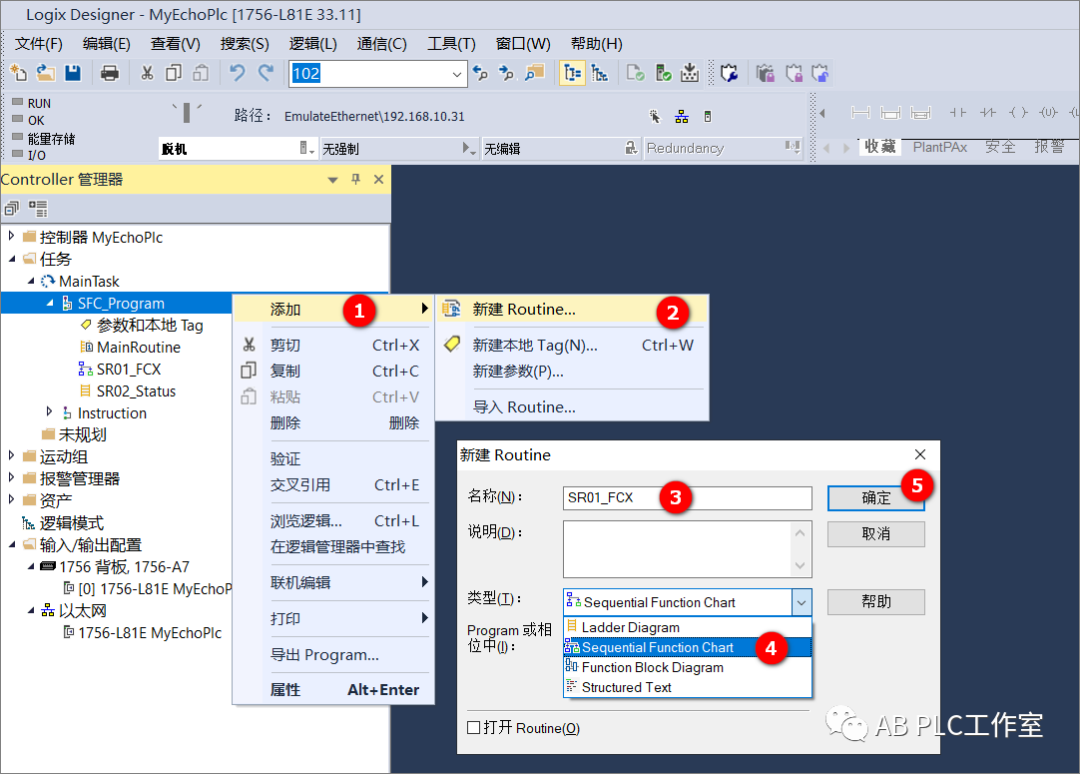Toggle the pin on Controller 管理器 panel

coord(355,179)
